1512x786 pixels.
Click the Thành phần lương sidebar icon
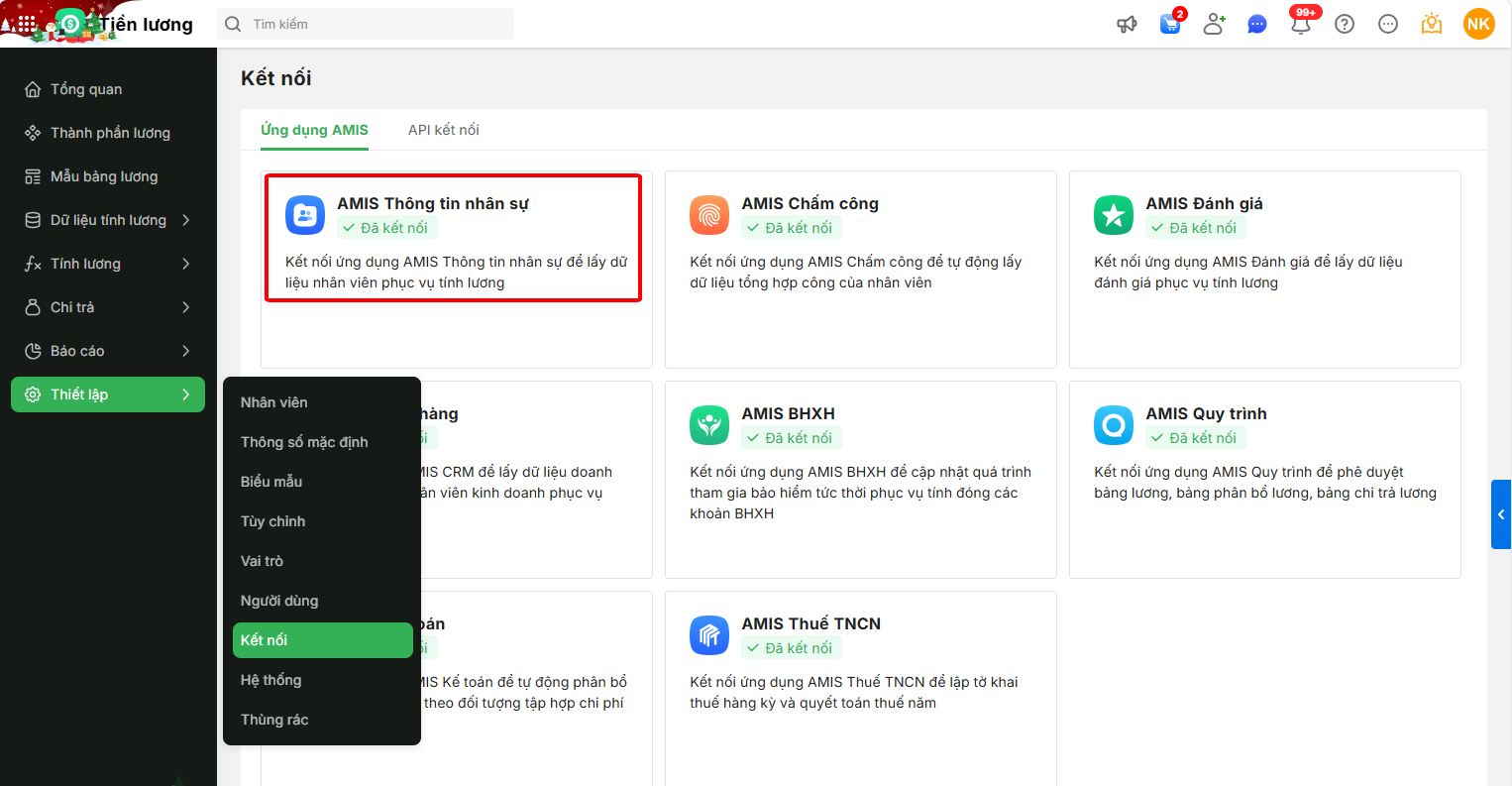[33, 133]
